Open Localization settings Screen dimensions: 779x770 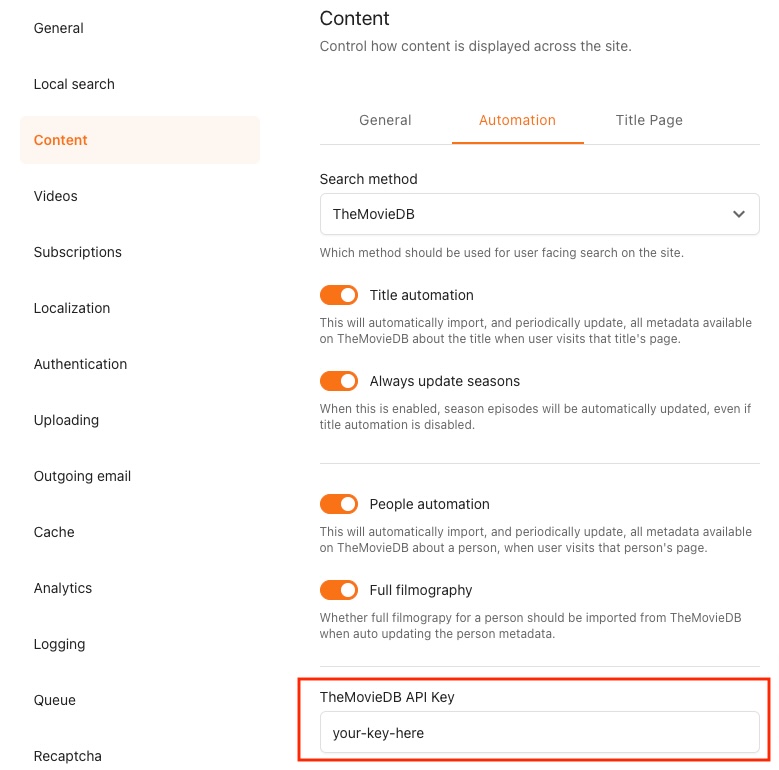72,308
